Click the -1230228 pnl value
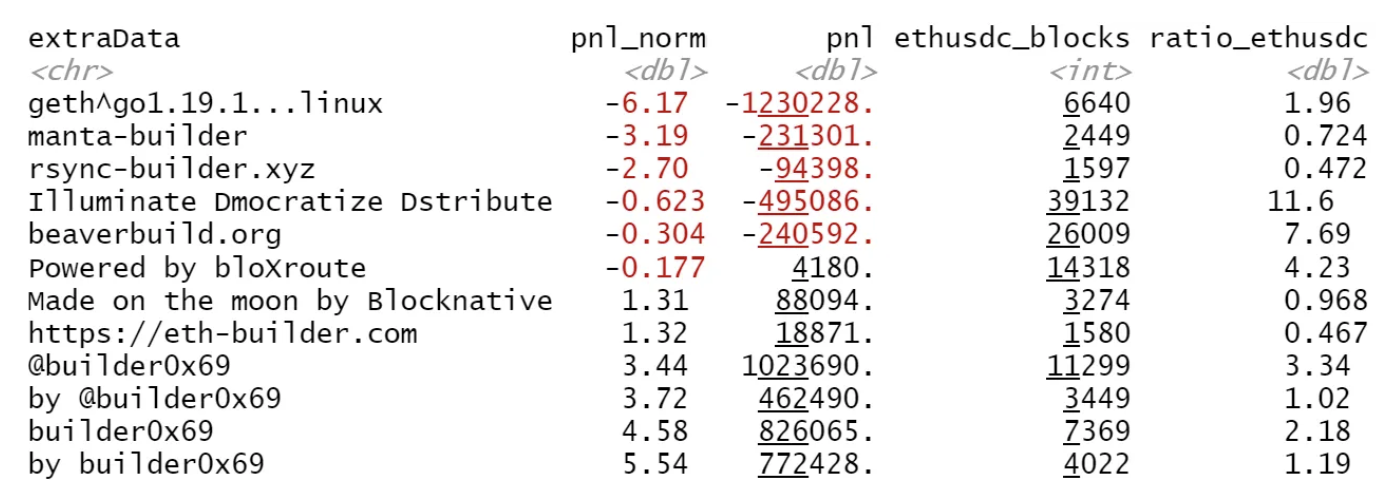Viewport: 1392px width, 504px height. (x=800, y=103)
